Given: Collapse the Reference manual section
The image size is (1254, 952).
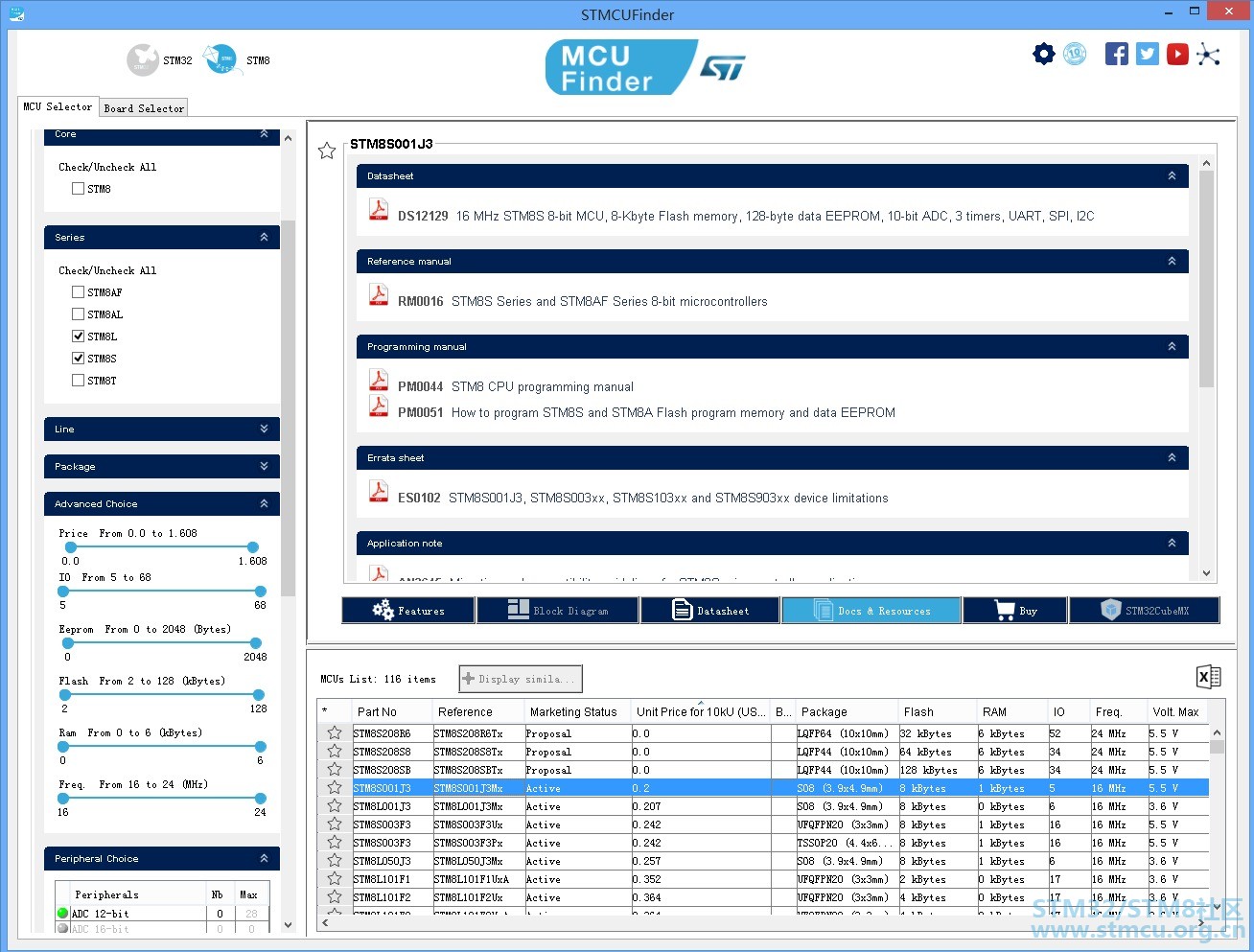Looking at the screenshot, I should coord(1172,261).
